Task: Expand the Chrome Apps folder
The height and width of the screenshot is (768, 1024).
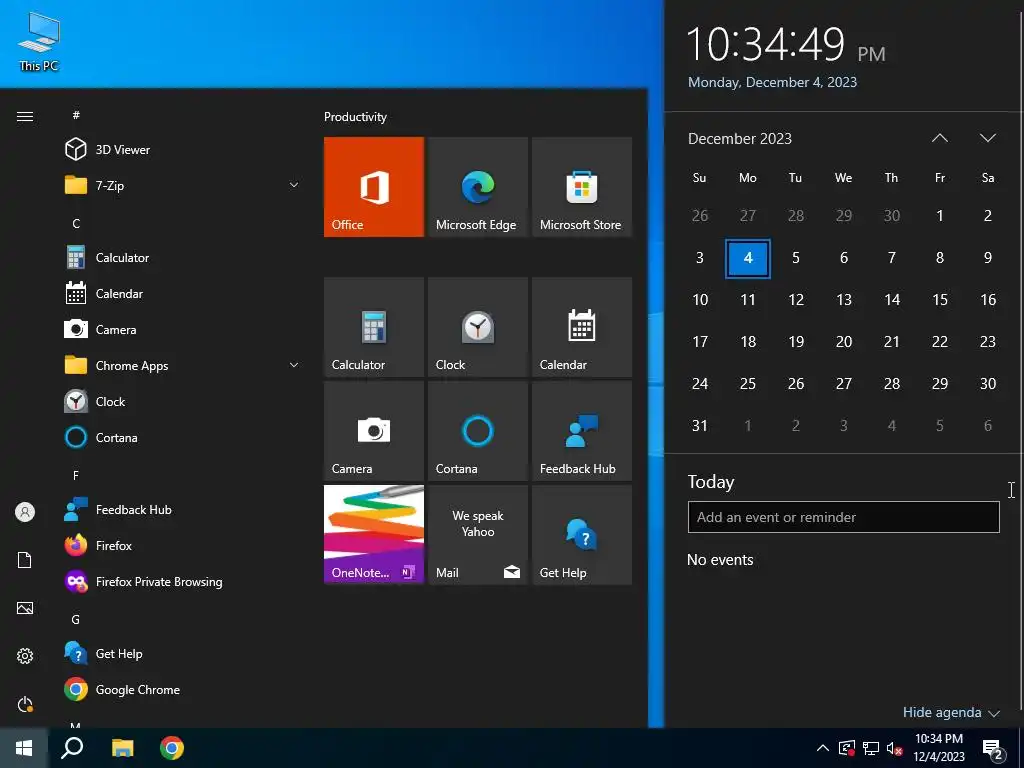Action: coord(183,366)
